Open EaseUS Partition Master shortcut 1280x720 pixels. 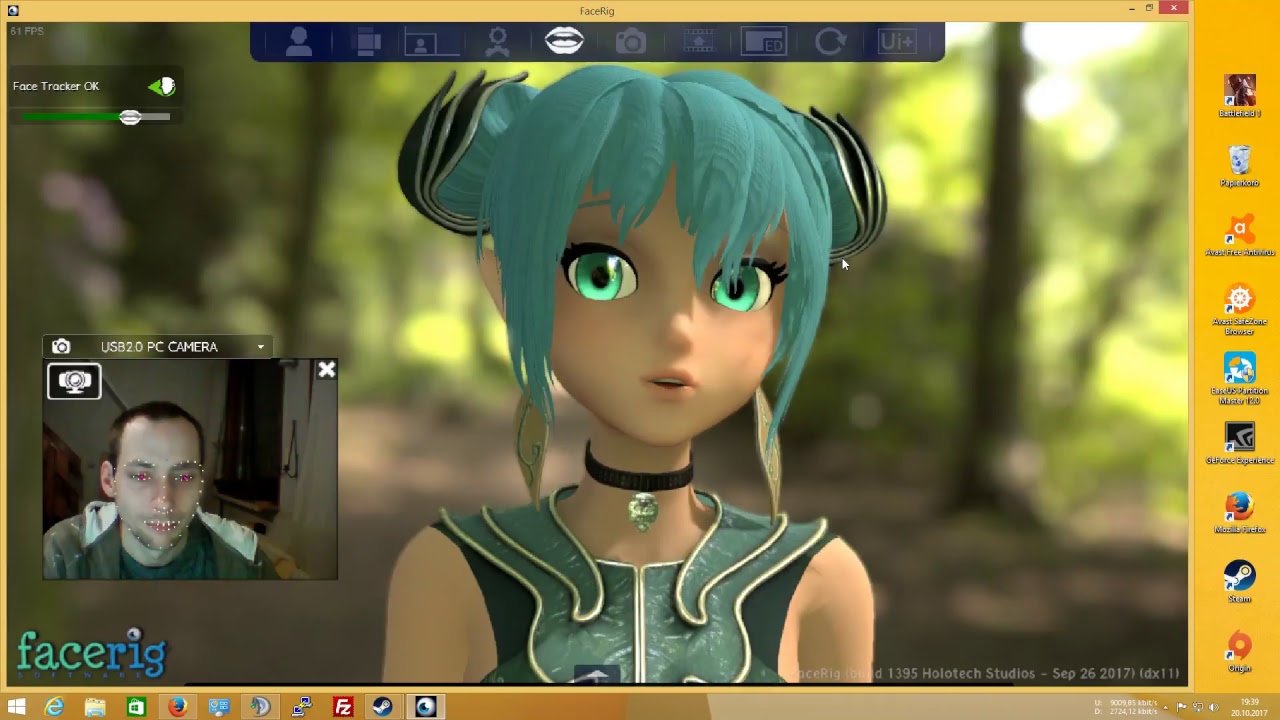pyautogui.click(x=1239, y=379)
